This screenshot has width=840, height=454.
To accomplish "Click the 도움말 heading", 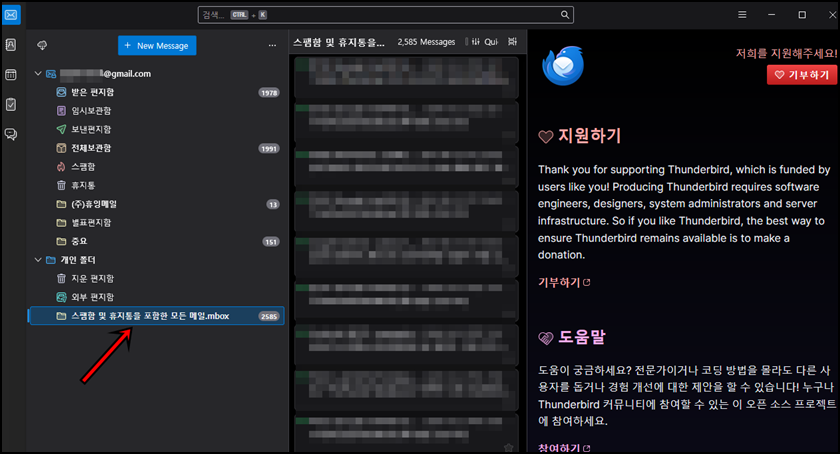I will pyautogui.click(x=581, y=337).
